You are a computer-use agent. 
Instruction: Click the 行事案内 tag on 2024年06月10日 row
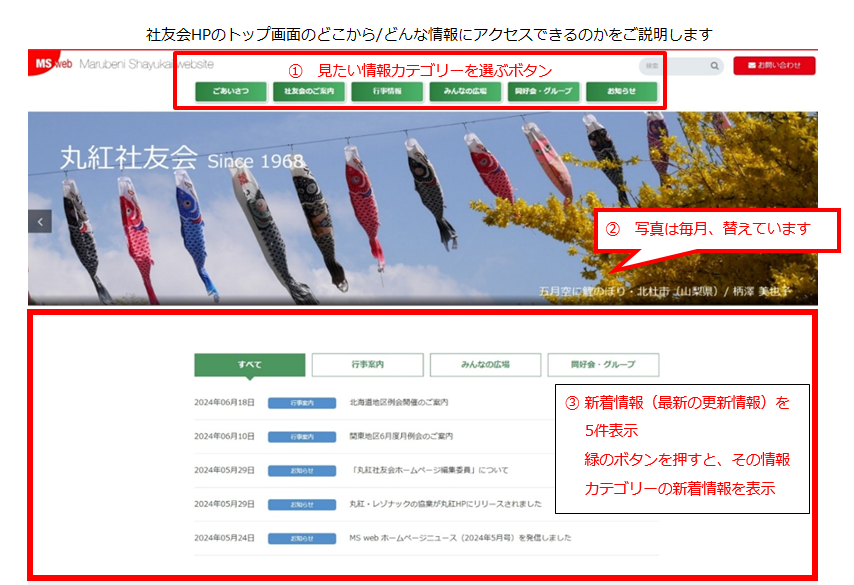point(302,437)
